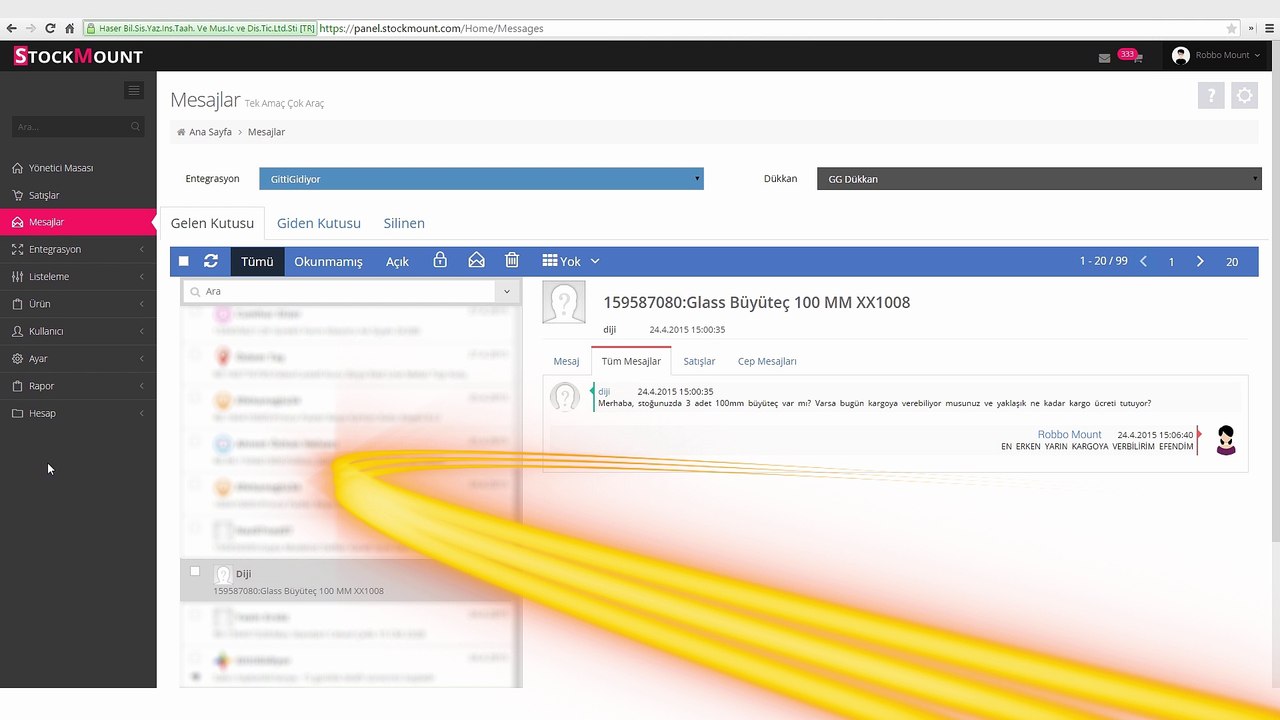
Task: Click the site security certificate badge
Action: (x=200, y=28)
